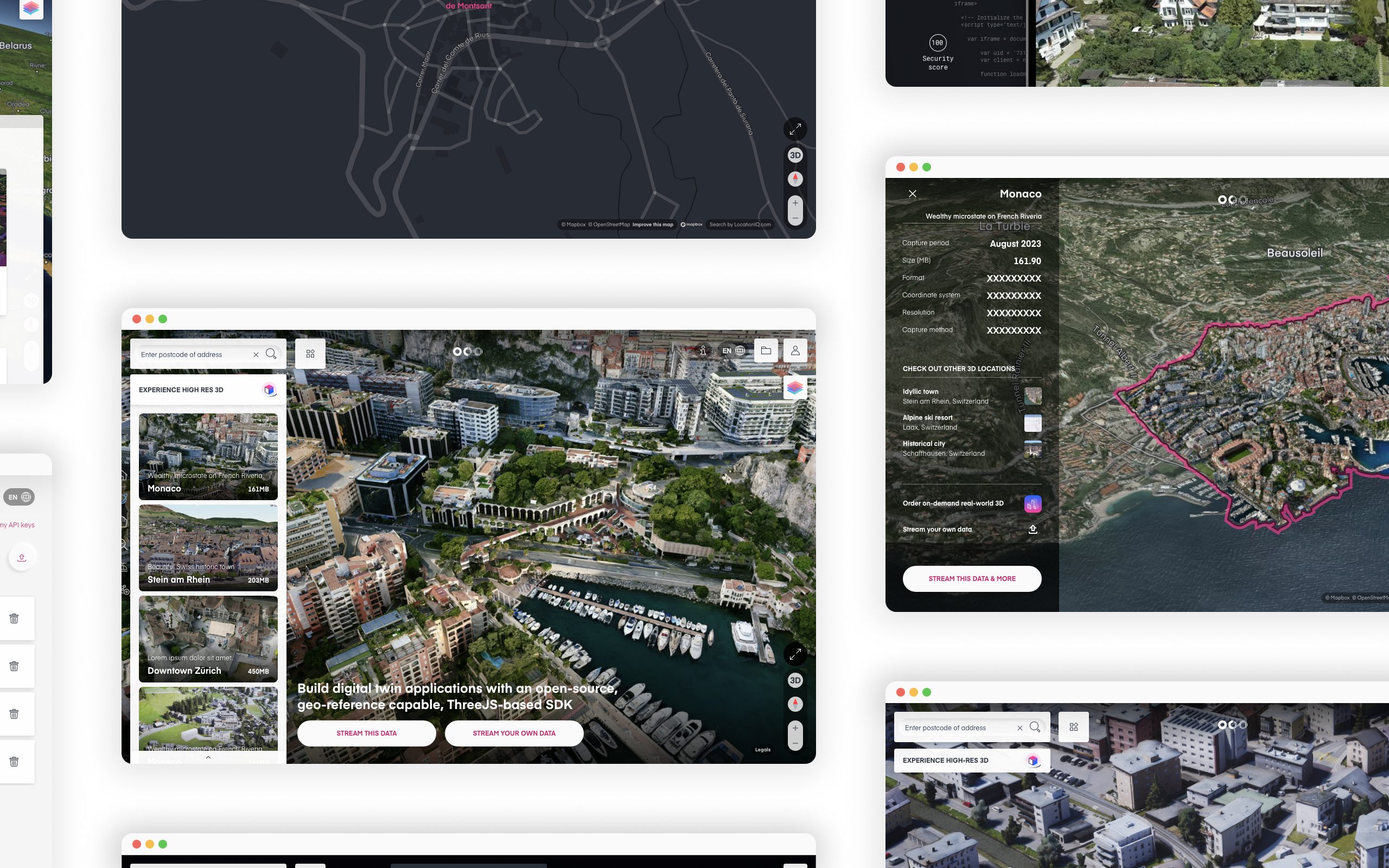Open the Schaffhausen historical city thumbnail
Screen dimensions: 1389x868
click(1033, 449)
